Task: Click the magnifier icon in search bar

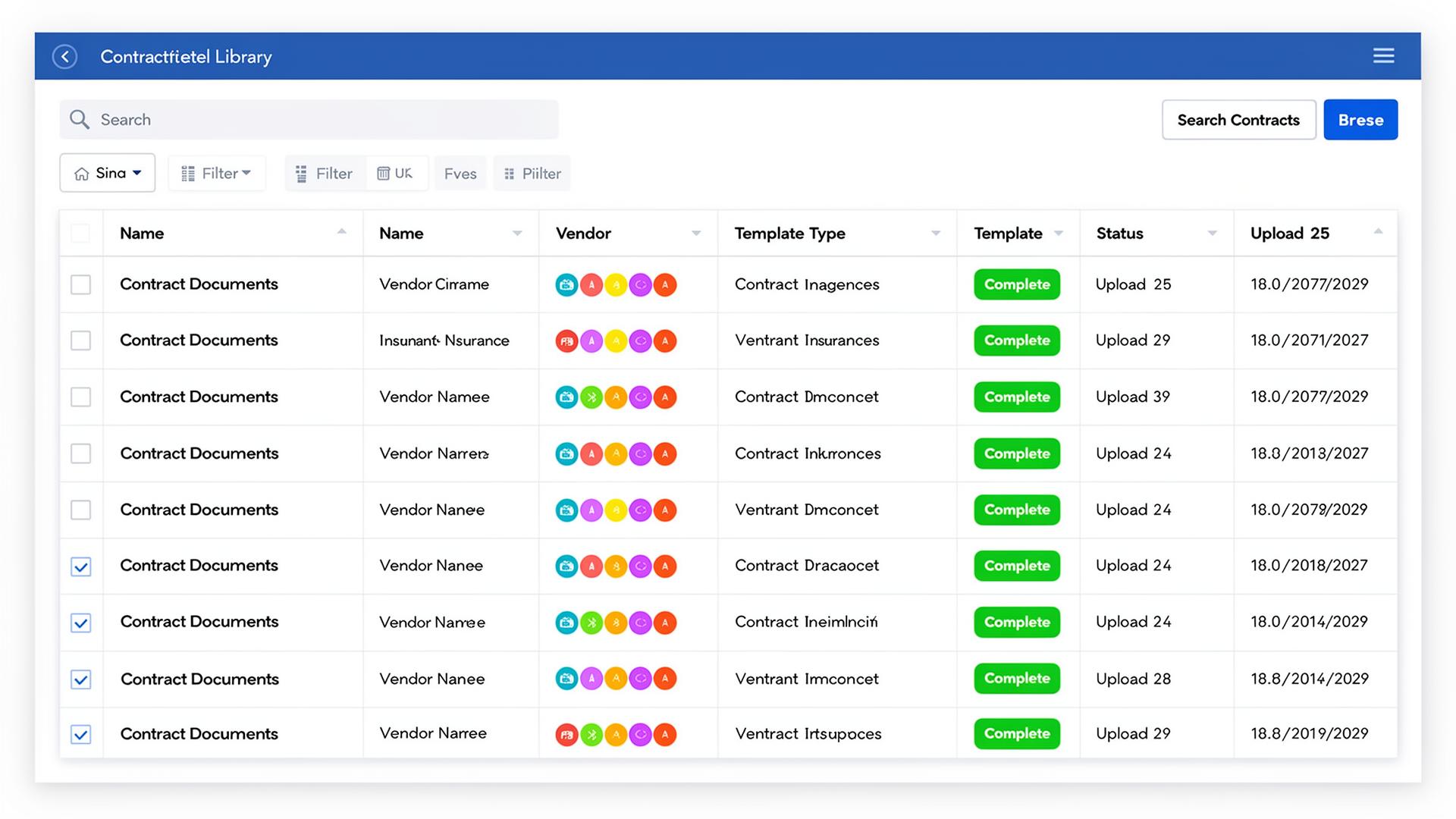Action: click(x=80, y=119)
